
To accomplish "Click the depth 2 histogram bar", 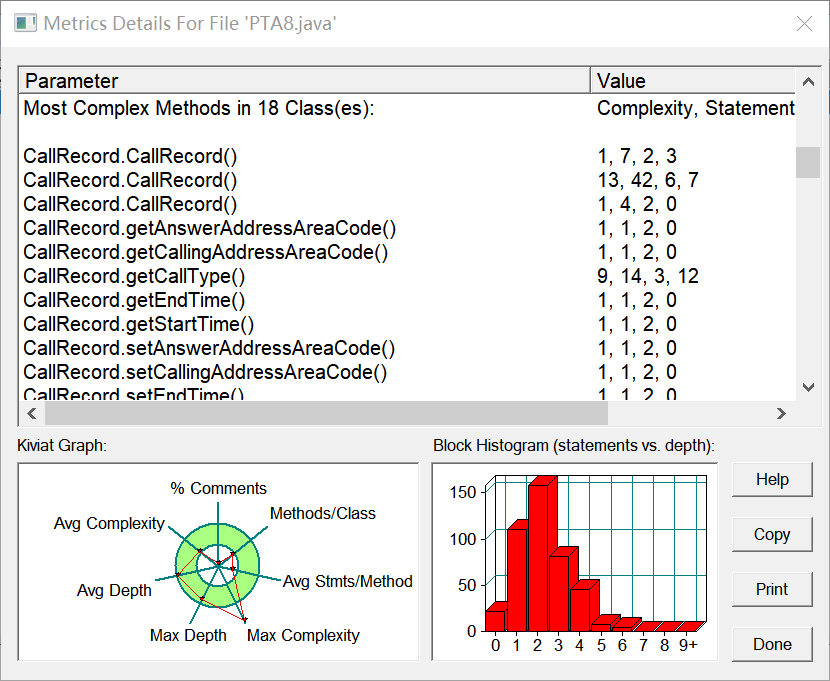I will point(540,556).
